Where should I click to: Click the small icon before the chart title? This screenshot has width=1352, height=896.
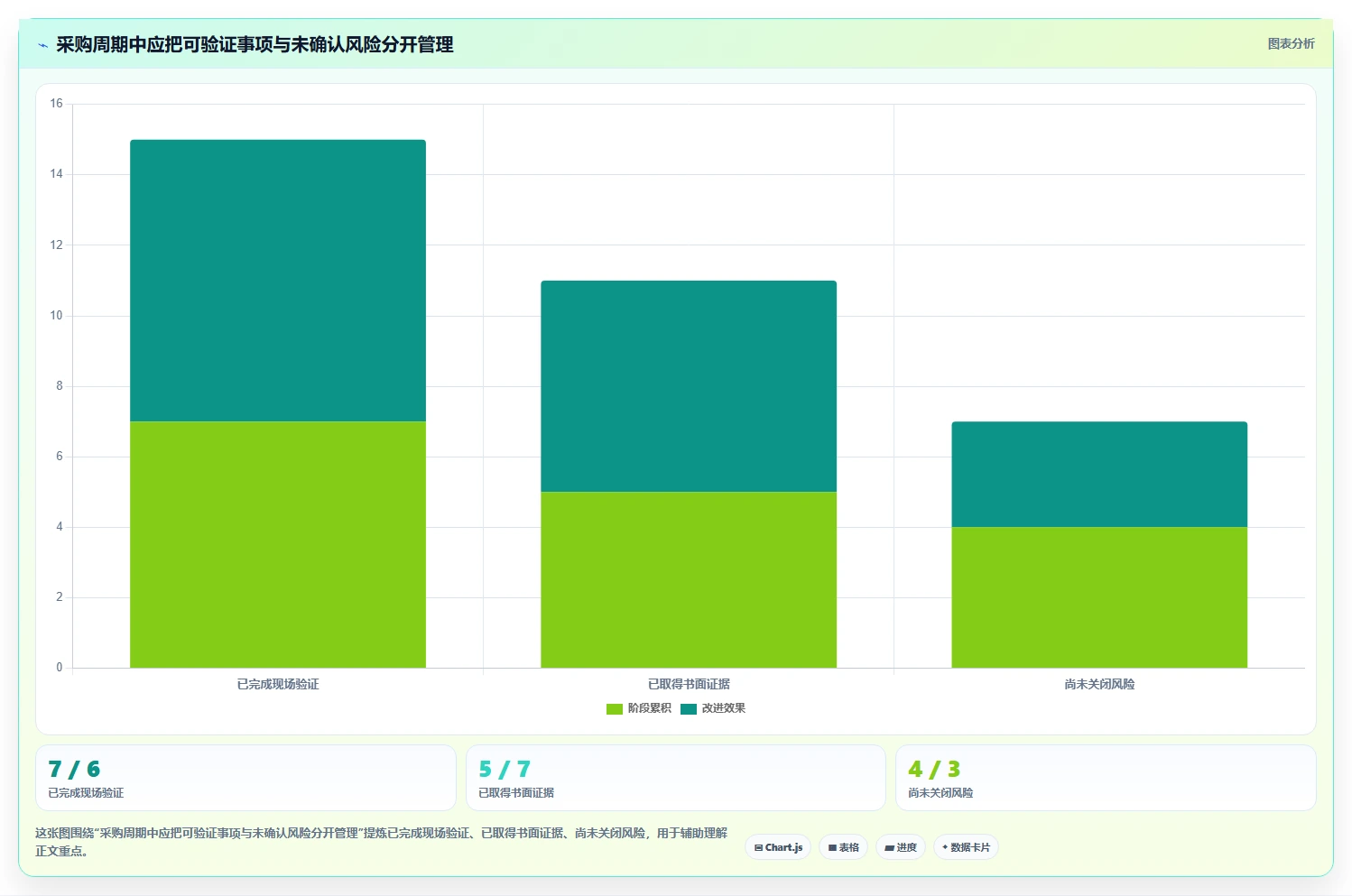[x=42, y=45]
